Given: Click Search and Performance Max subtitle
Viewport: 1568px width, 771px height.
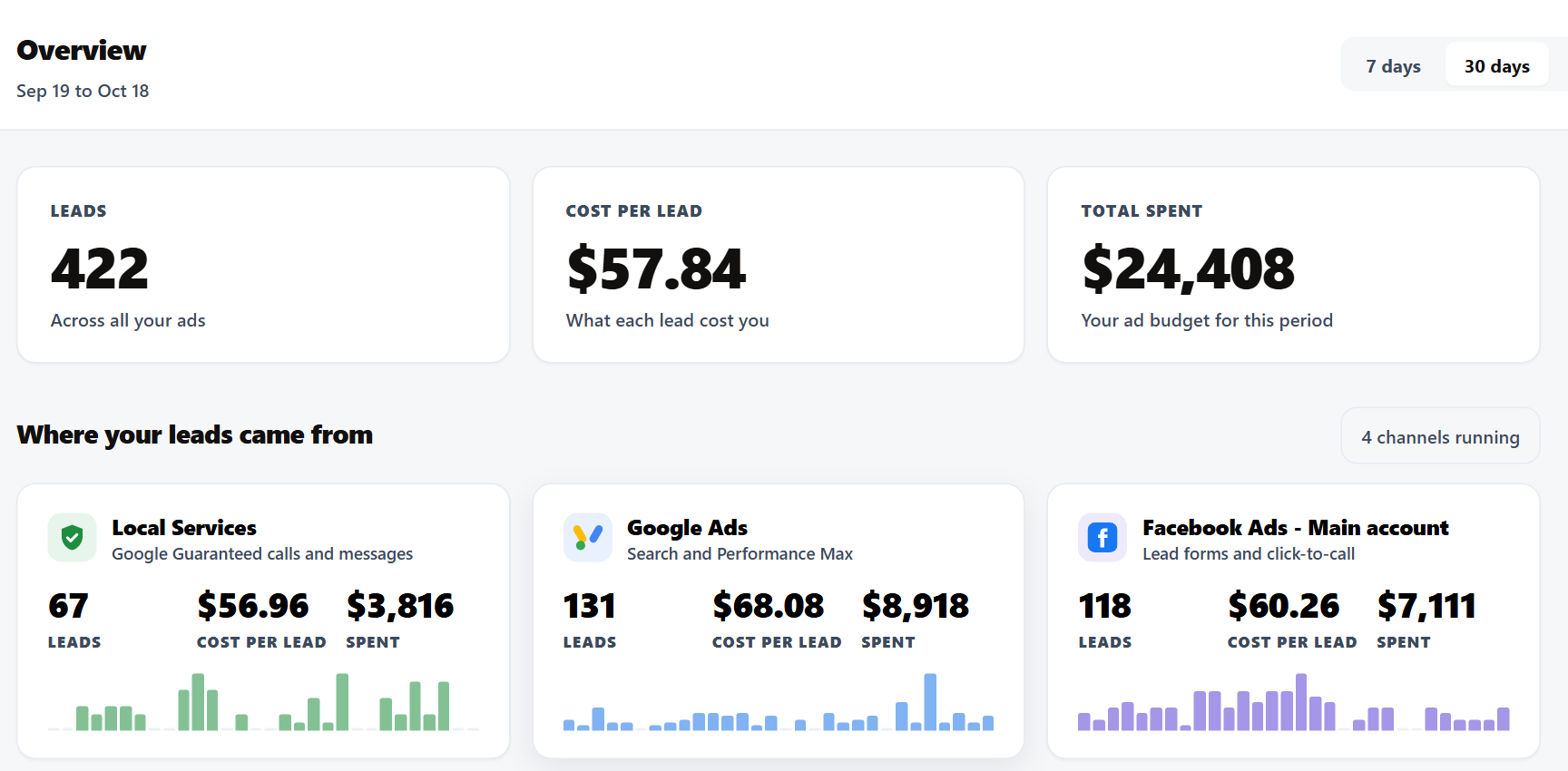Looking at the screenshot, I should pyautogui.click(x=740, y=554).
